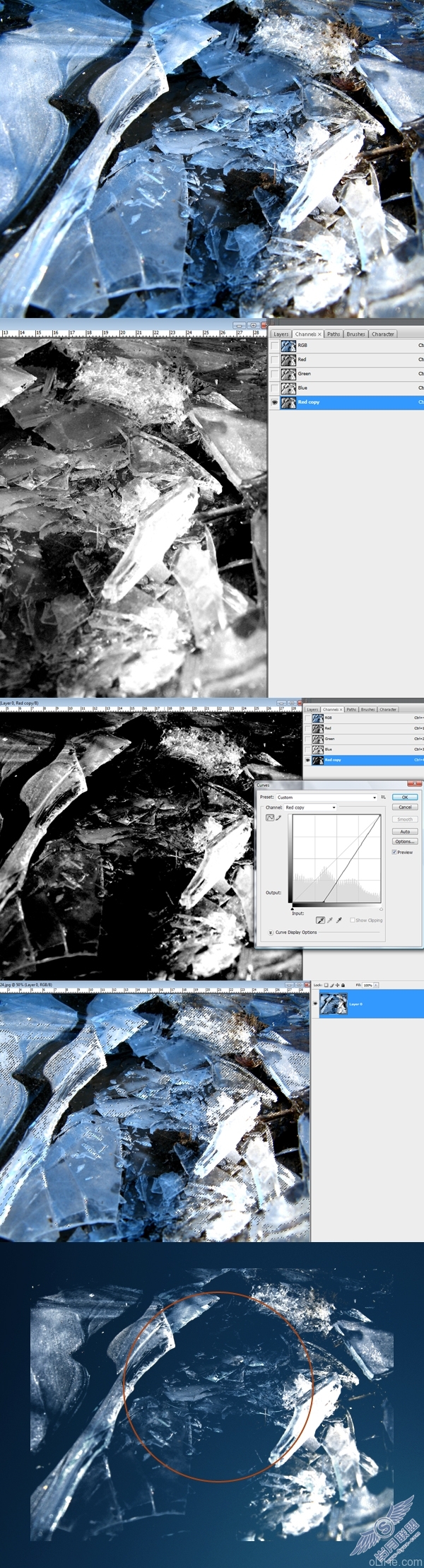Show RGB visibility in panel above Curves dialog
This screenshot has width=424, height=1568.
(307, 718)
